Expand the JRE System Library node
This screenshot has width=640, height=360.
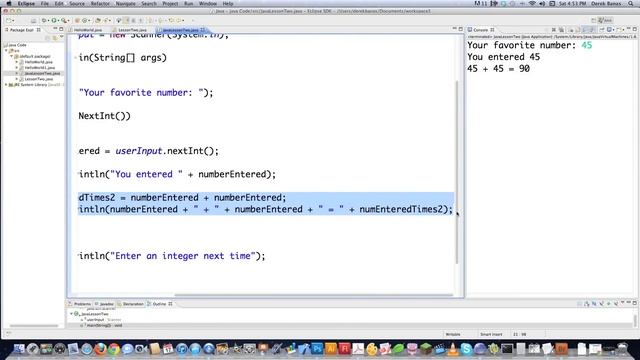pyautogui.click(x=6, y=85)
